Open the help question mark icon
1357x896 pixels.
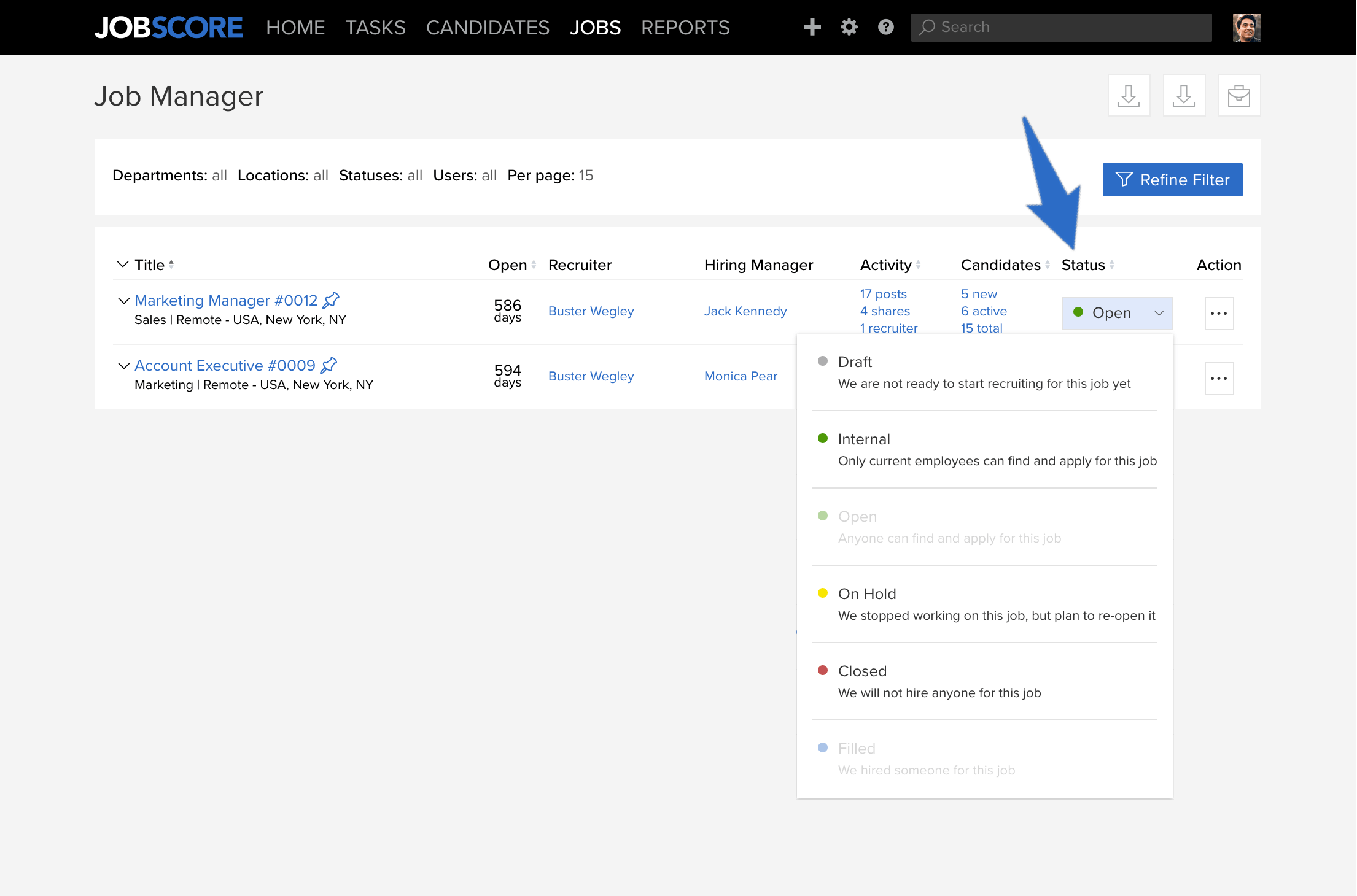click(x=885, y=27)
